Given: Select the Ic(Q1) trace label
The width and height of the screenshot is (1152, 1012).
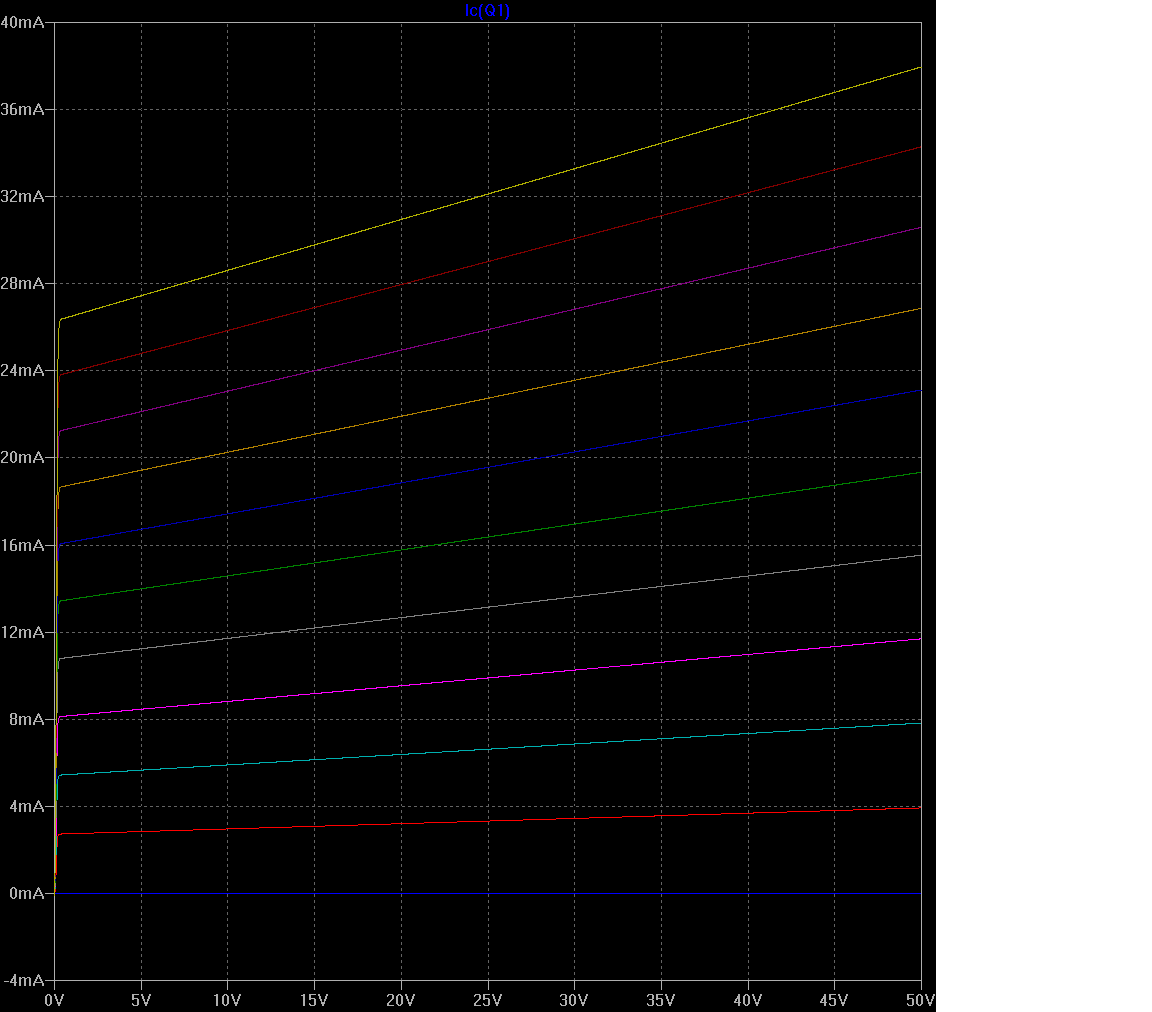Looking at the screenshot, I should click(487, 10).
